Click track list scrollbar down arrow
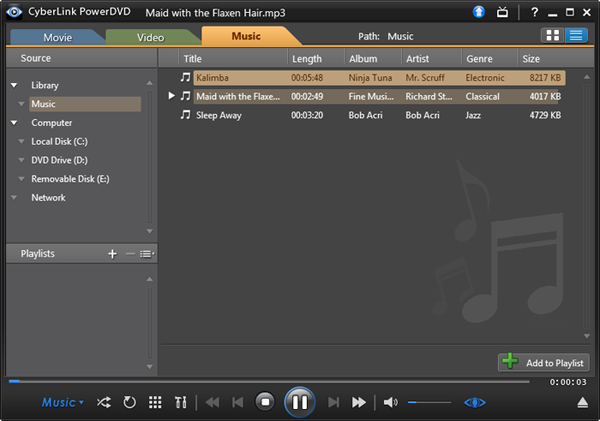The image size is (600, 421). (x=587, y=336)
